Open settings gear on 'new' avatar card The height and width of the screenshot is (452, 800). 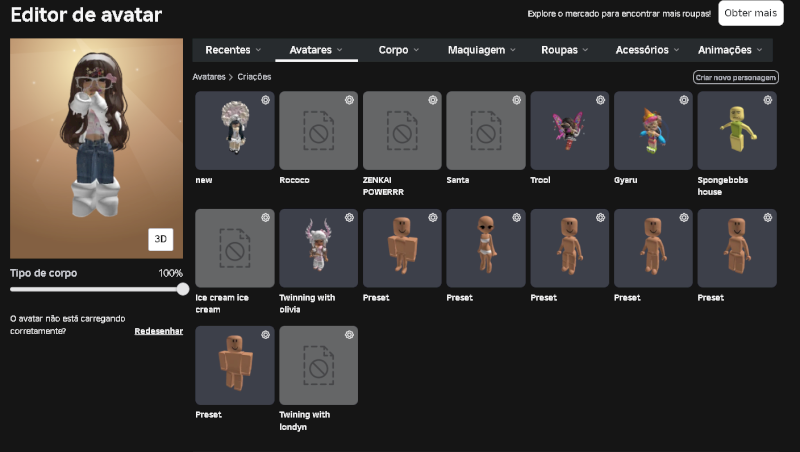pyautogui.click(x=265, y=100)
